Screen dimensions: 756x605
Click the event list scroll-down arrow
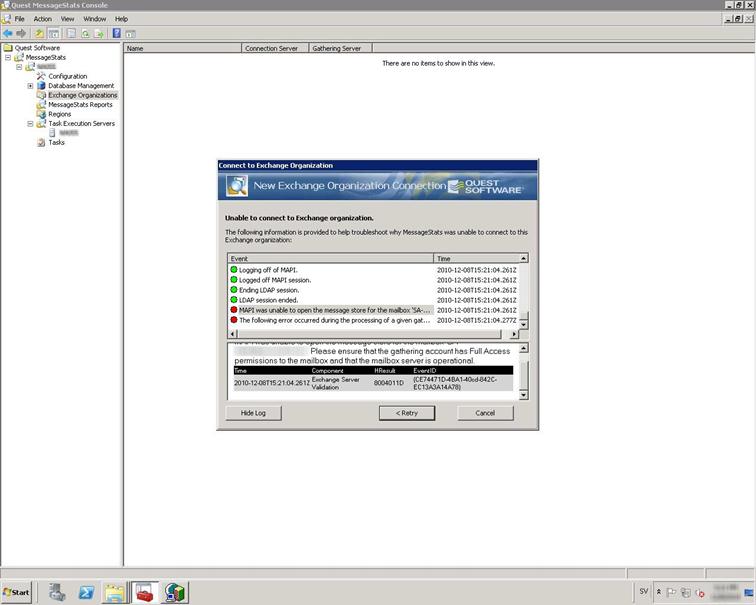coord(524,325)
